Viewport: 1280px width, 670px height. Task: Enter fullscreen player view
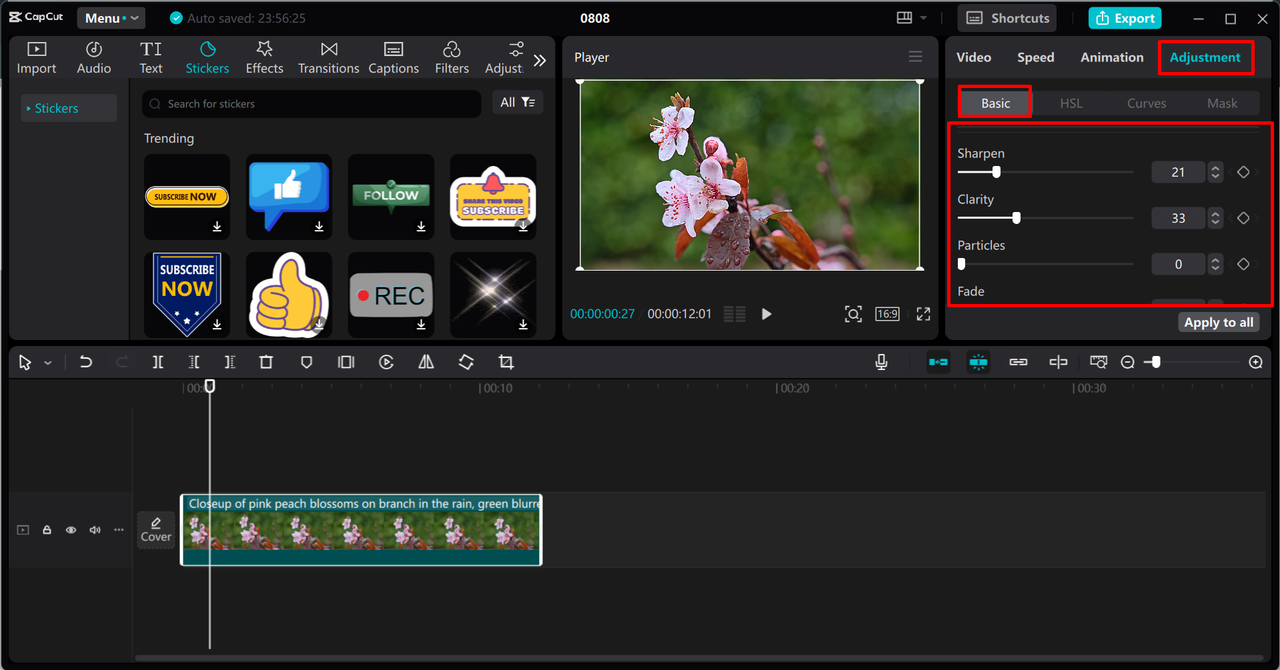pos(923,314)
